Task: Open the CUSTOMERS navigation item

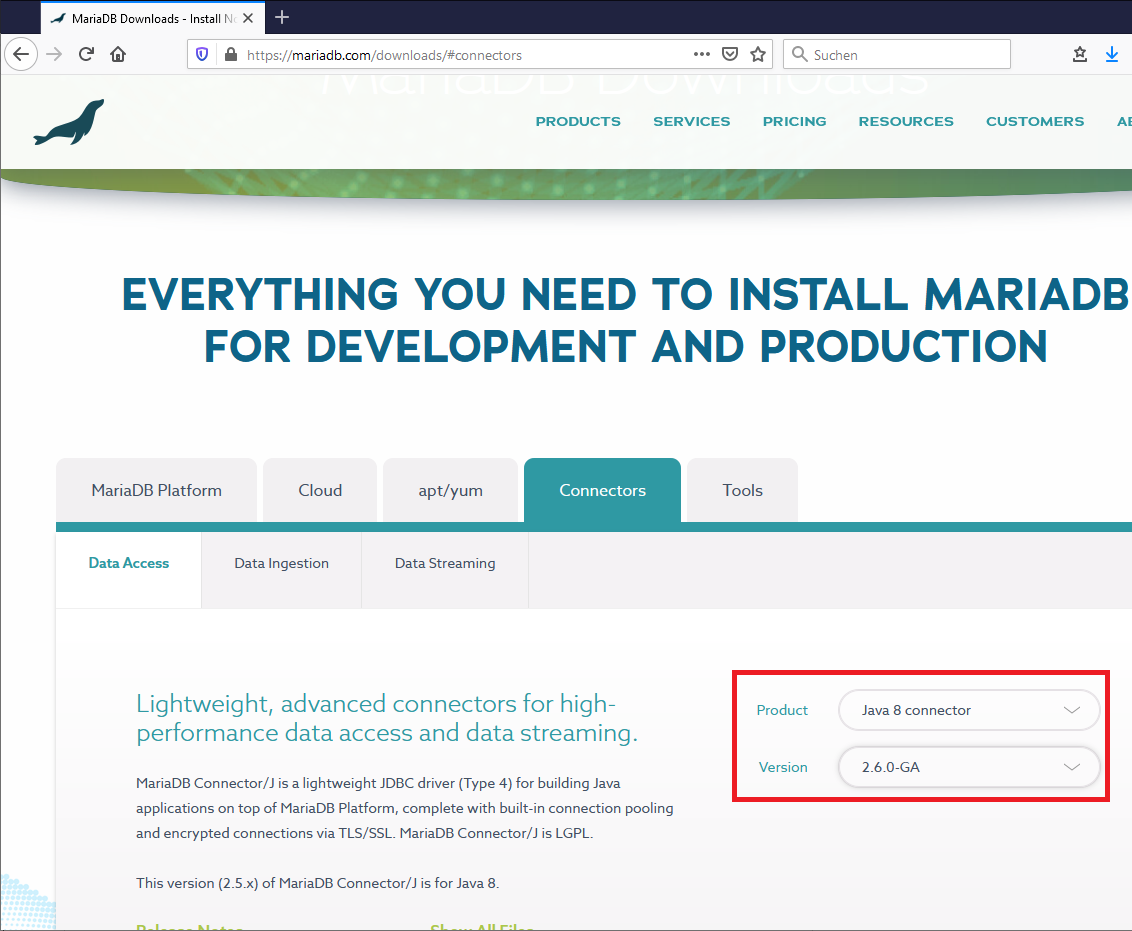Action: (1035, 121)
